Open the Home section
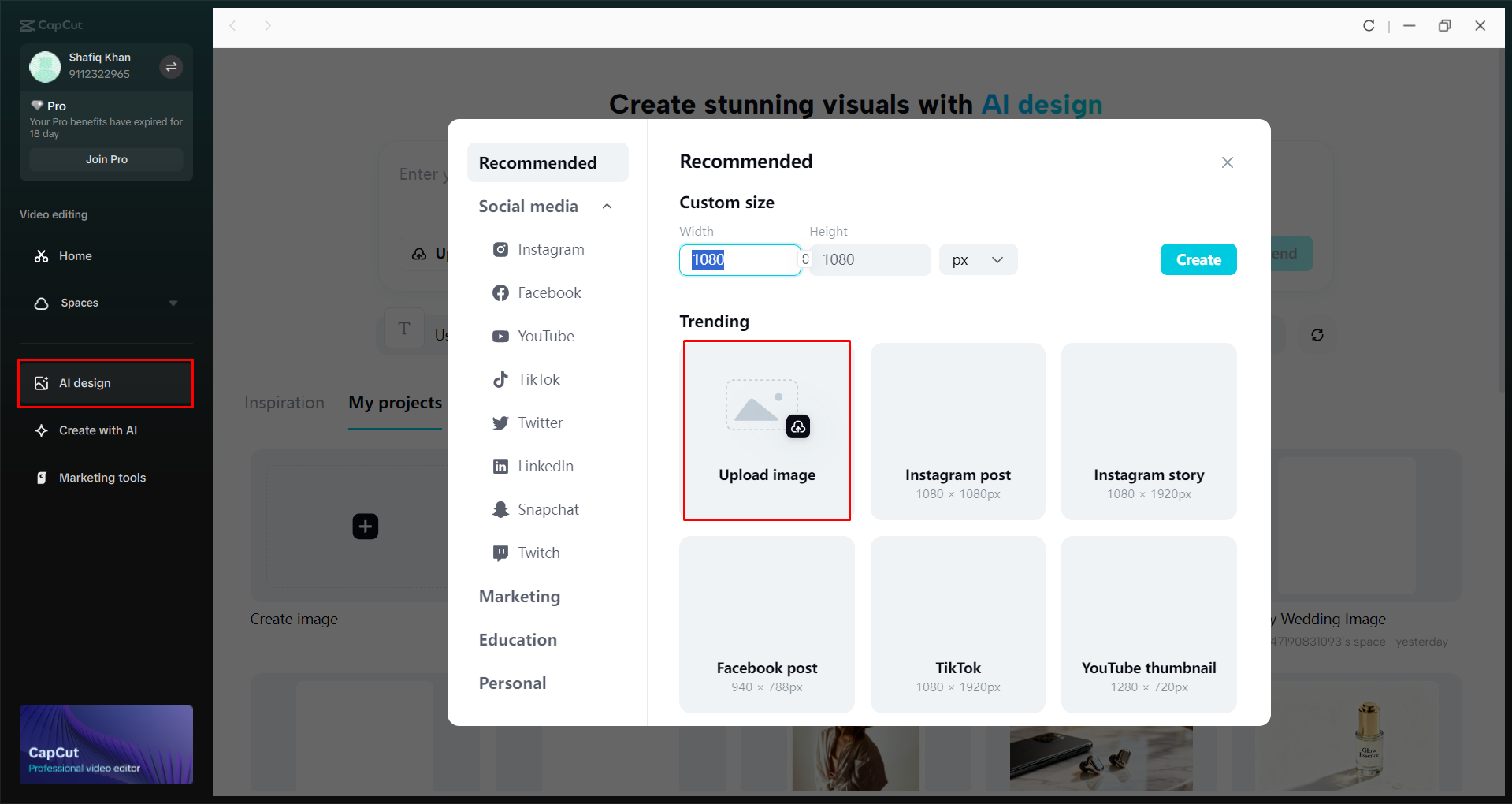 pyautogui.click(x=74, y=256)
